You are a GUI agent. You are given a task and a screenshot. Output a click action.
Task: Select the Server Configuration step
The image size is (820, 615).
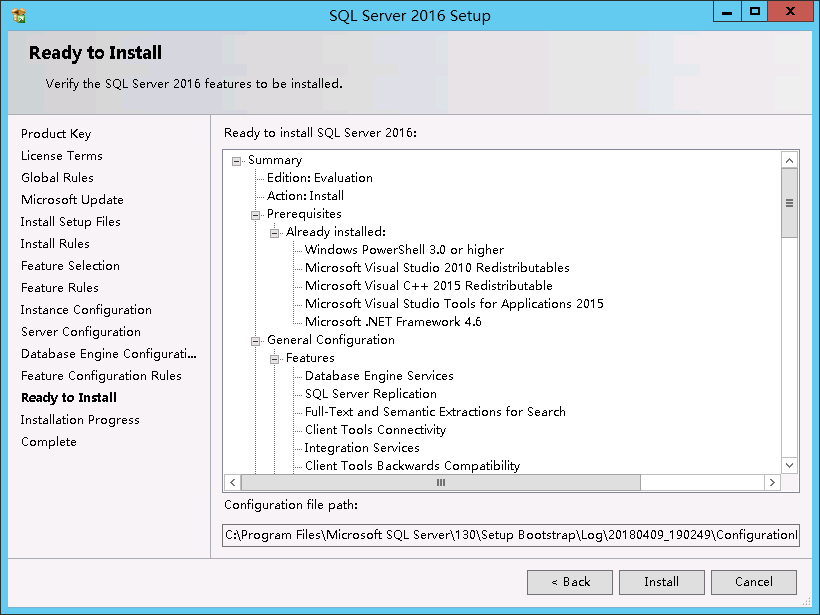(x=81, y=332)
